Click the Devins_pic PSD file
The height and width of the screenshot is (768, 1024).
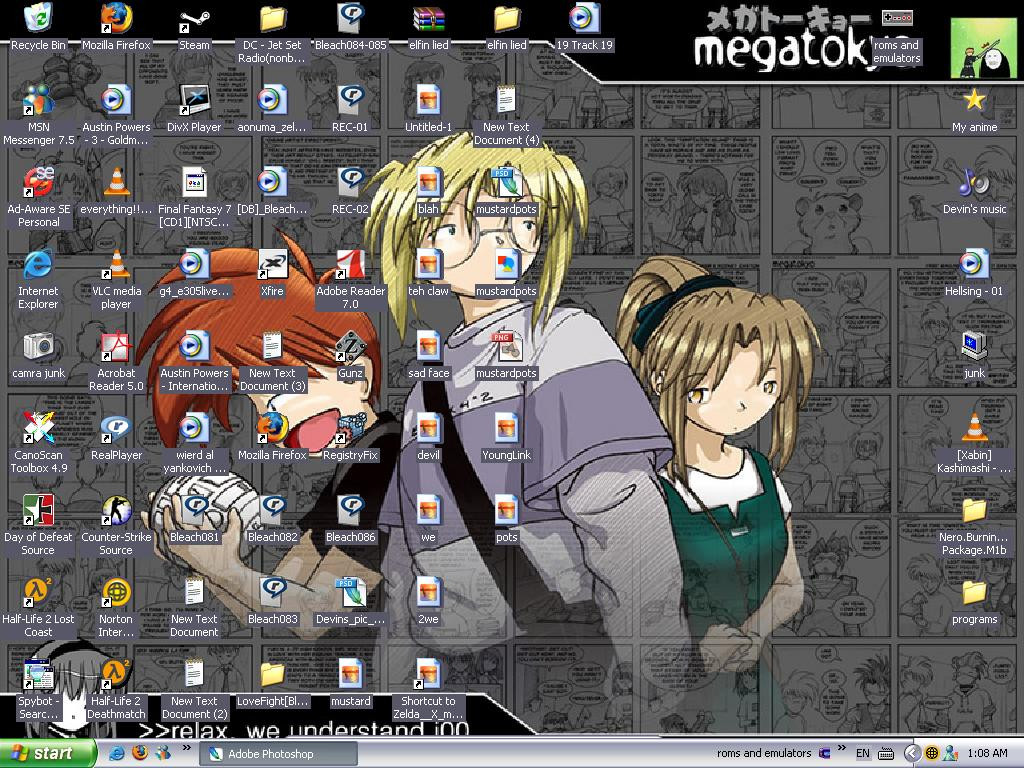click(350, 592)
